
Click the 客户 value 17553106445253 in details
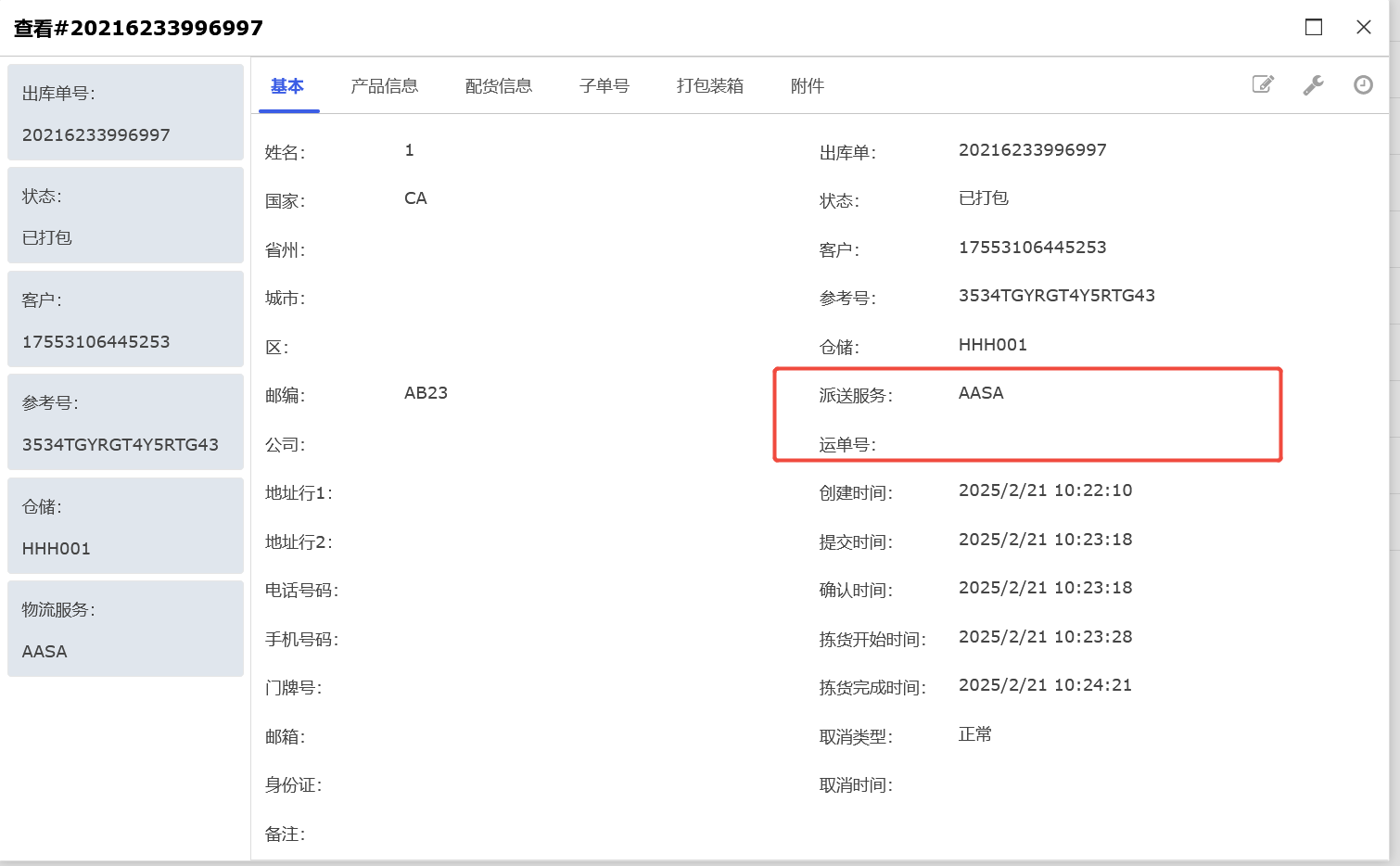click(1033, 248)
